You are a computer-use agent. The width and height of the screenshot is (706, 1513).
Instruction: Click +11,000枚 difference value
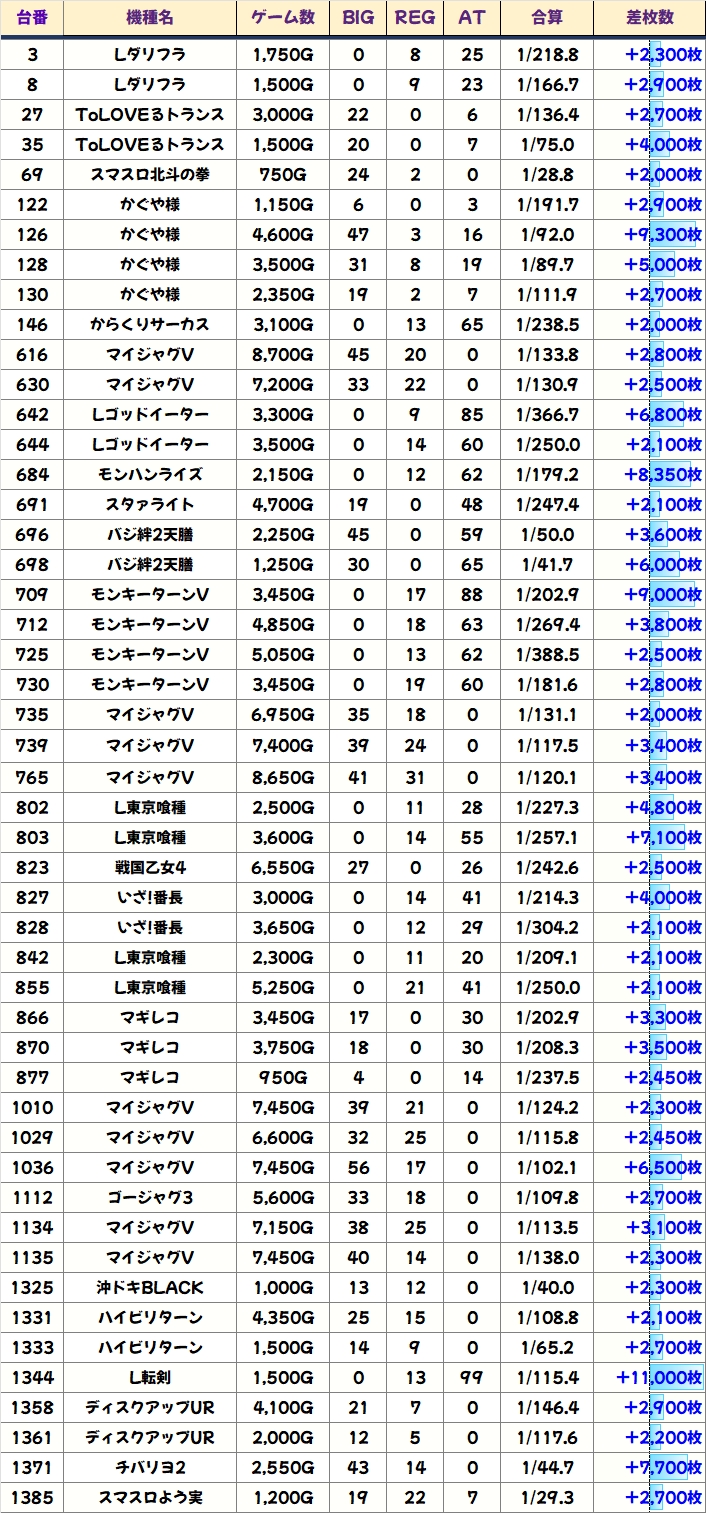(x=659, y=1377)
